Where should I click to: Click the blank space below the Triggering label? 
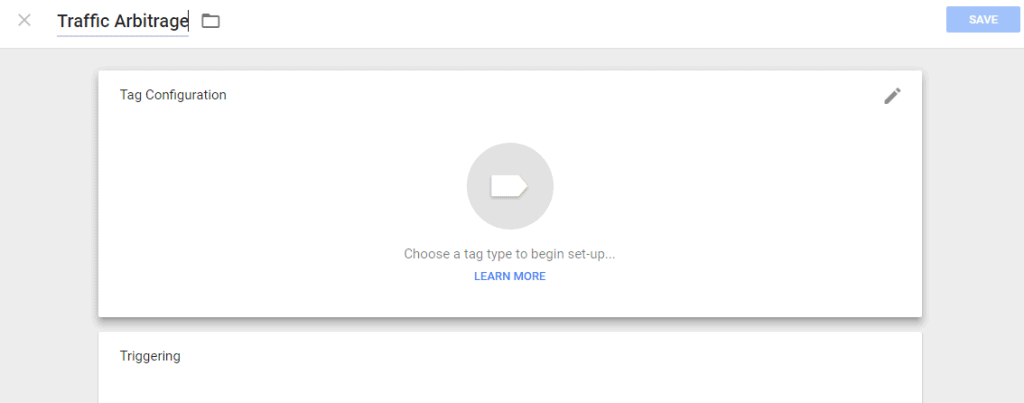pos(510,385)
